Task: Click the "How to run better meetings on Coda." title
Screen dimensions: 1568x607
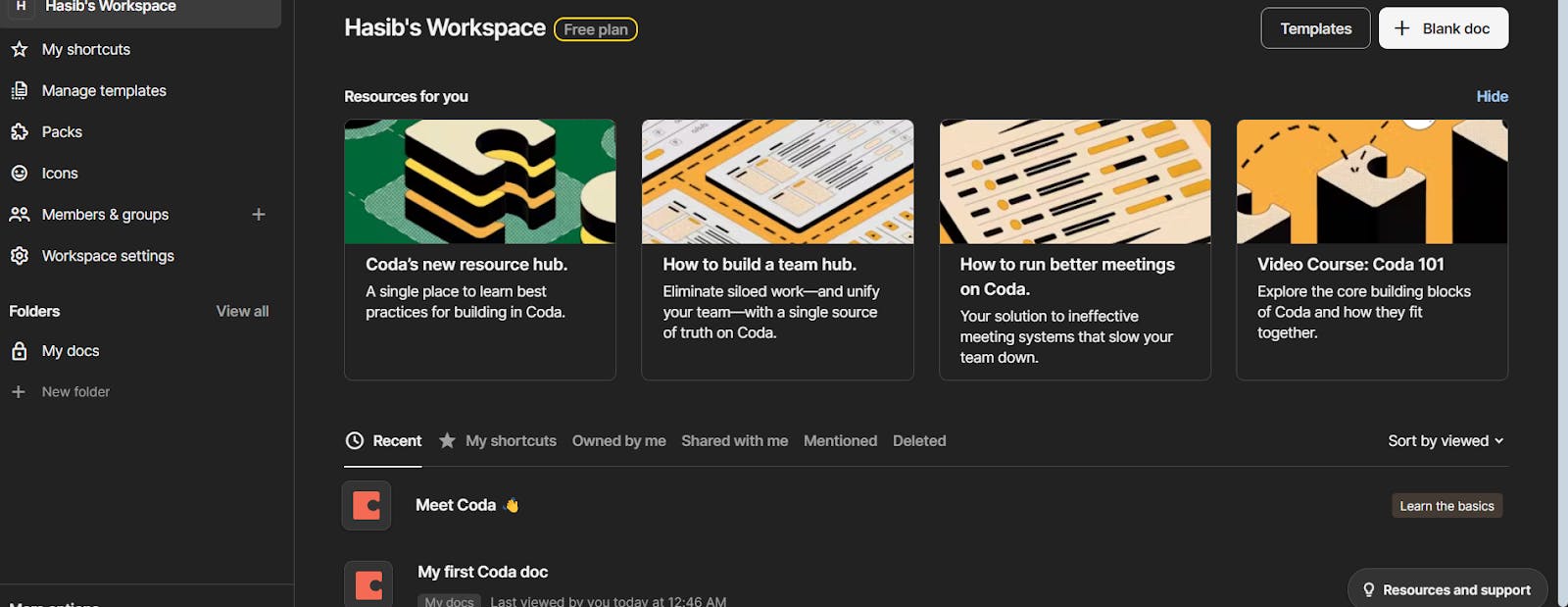Action: [1067, 277]
